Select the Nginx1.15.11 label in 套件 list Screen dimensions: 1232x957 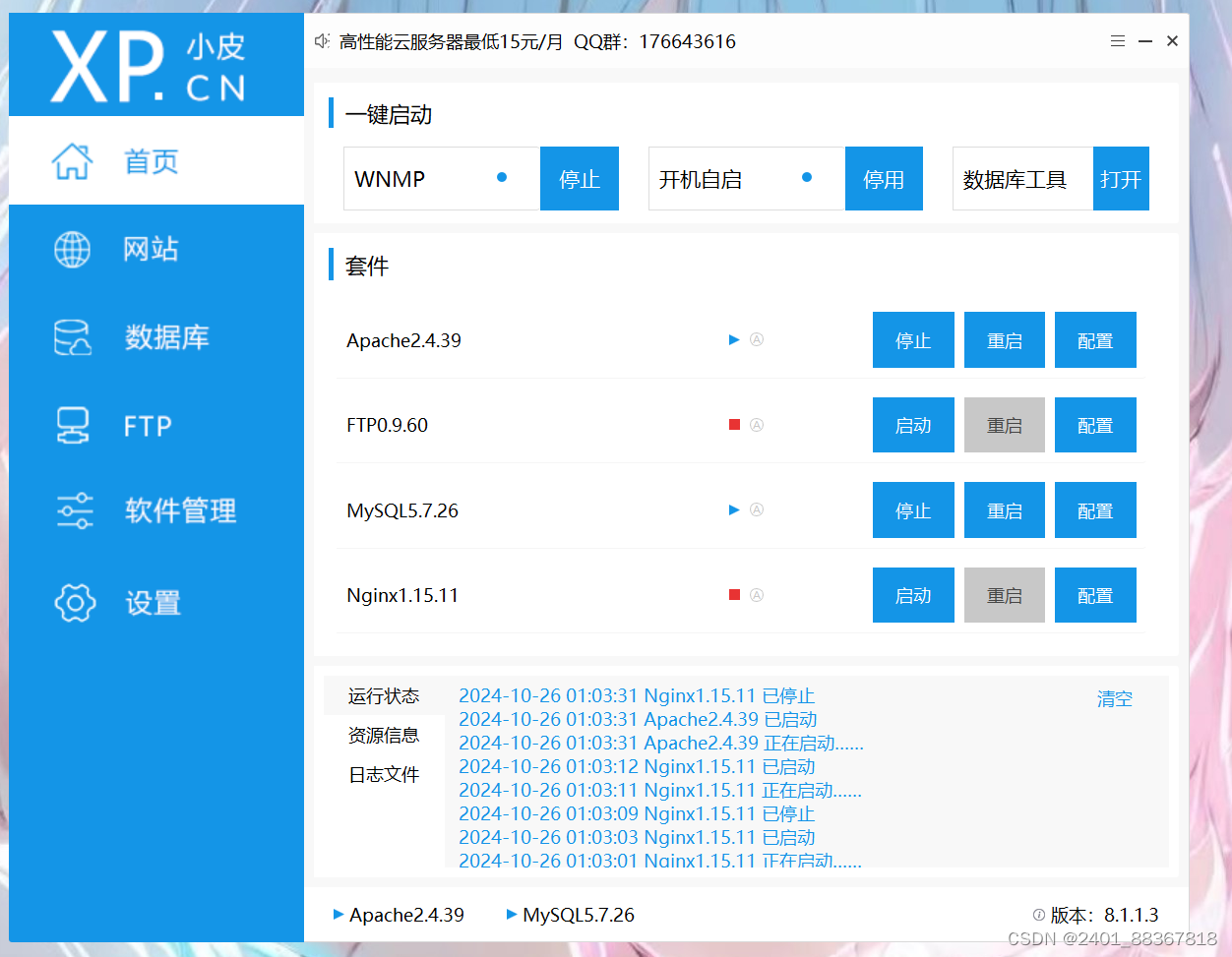coord(402,595)
